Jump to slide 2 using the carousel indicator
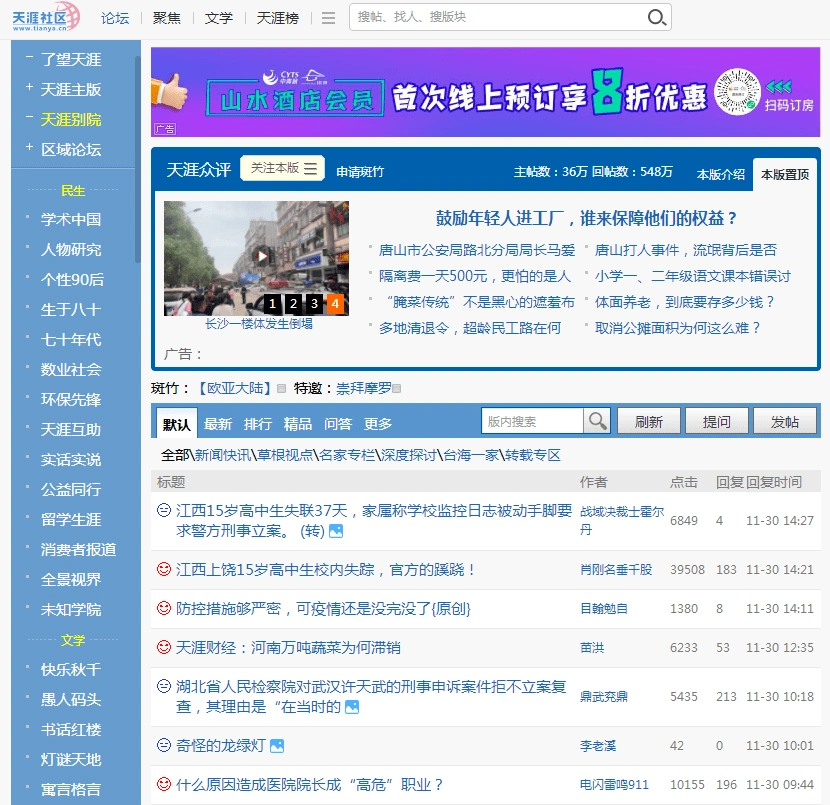 pyautogui.click(x=291, y=303)
